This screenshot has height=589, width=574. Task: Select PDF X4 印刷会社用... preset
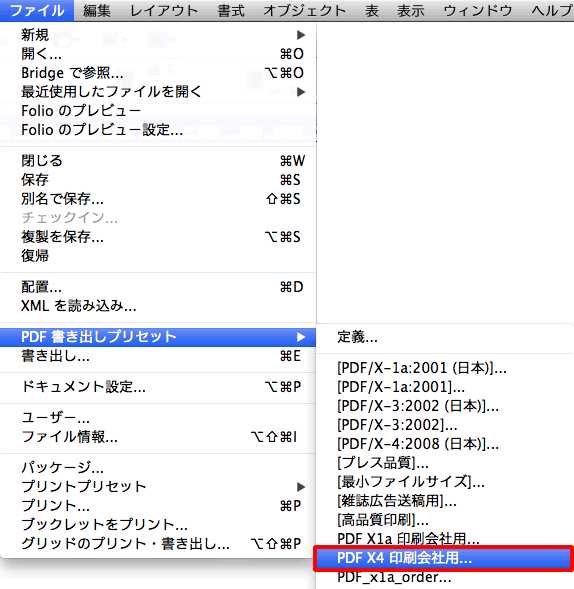pyautogui.click(x=445, y=558)
